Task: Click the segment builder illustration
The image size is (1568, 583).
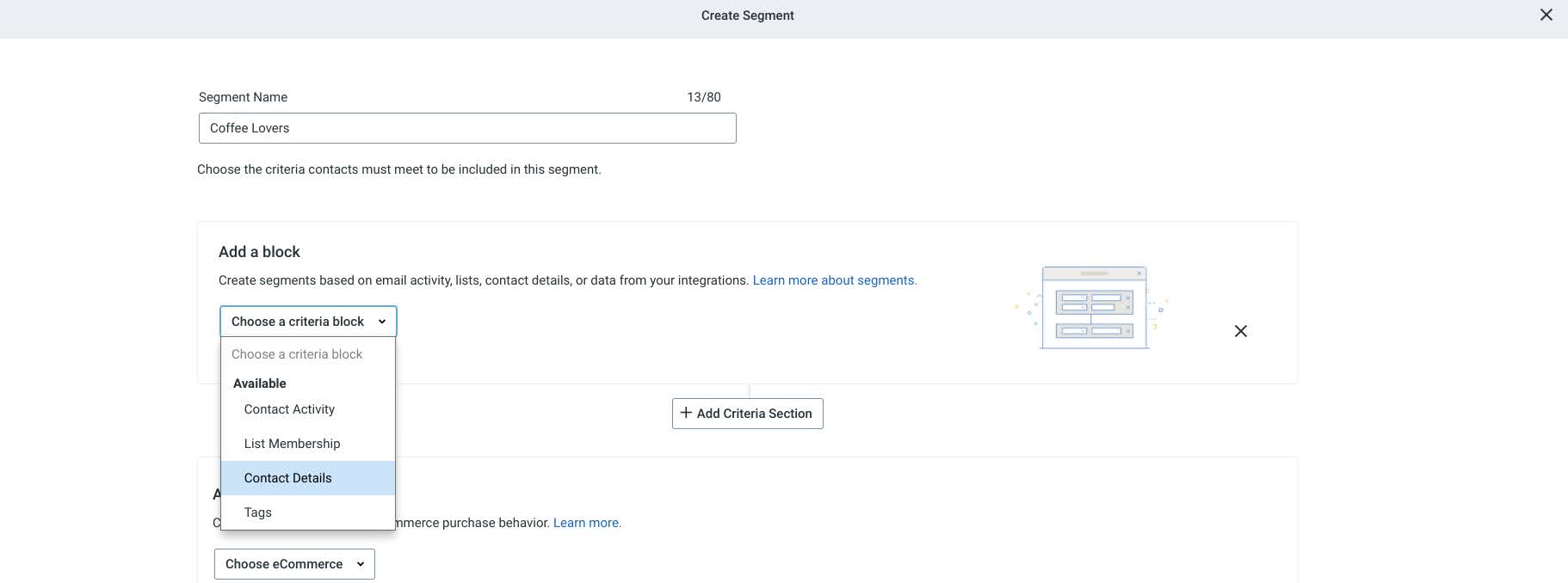Action: [1093, 307]
